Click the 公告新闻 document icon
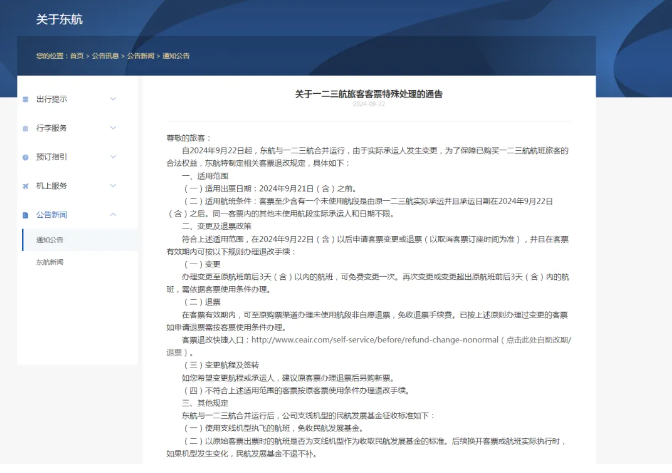The image size is (672, 473). pos(25,215)
